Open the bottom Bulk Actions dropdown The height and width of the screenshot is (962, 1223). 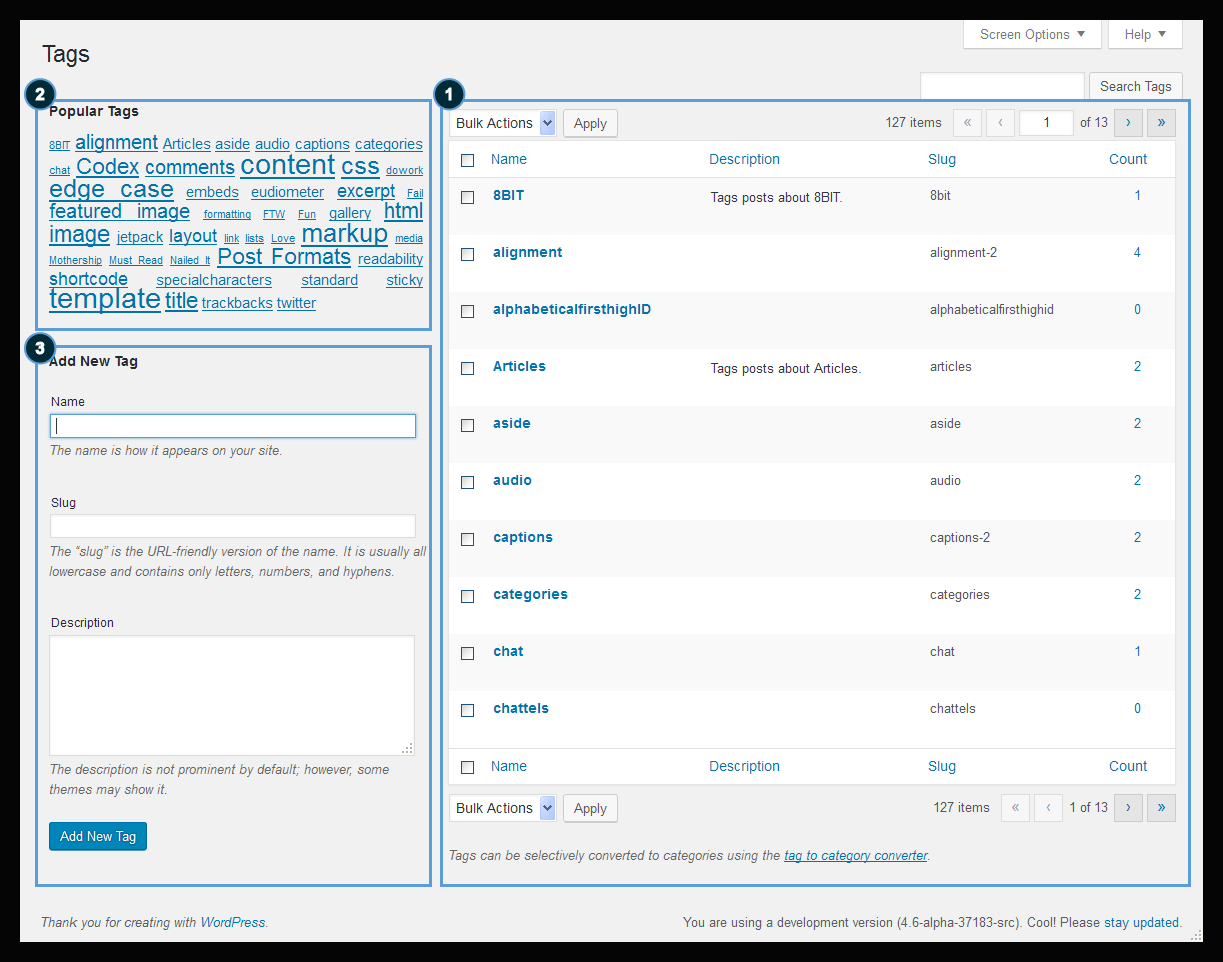pos(502,808)
